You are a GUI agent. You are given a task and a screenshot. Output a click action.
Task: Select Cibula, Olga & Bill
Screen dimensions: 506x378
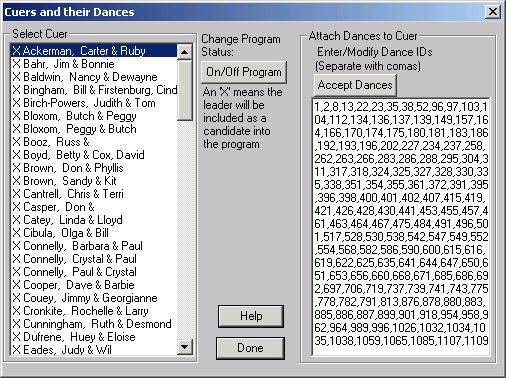(94, 233)
